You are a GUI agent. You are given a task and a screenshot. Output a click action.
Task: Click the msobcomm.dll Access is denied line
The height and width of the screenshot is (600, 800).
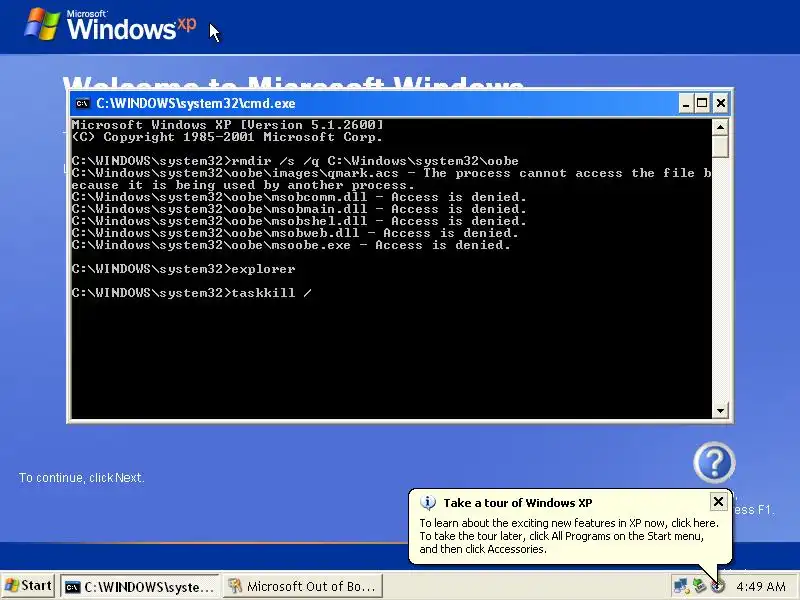[299, 197]
